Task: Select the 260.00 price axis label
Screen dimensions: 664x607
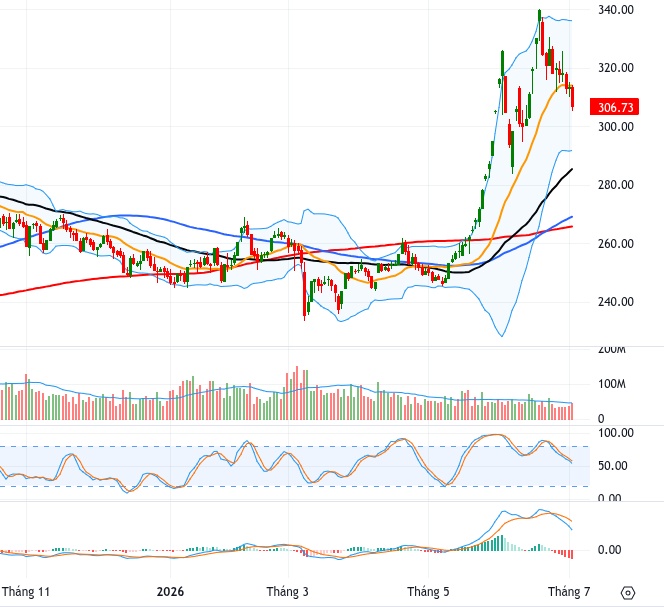Action: 616,244
